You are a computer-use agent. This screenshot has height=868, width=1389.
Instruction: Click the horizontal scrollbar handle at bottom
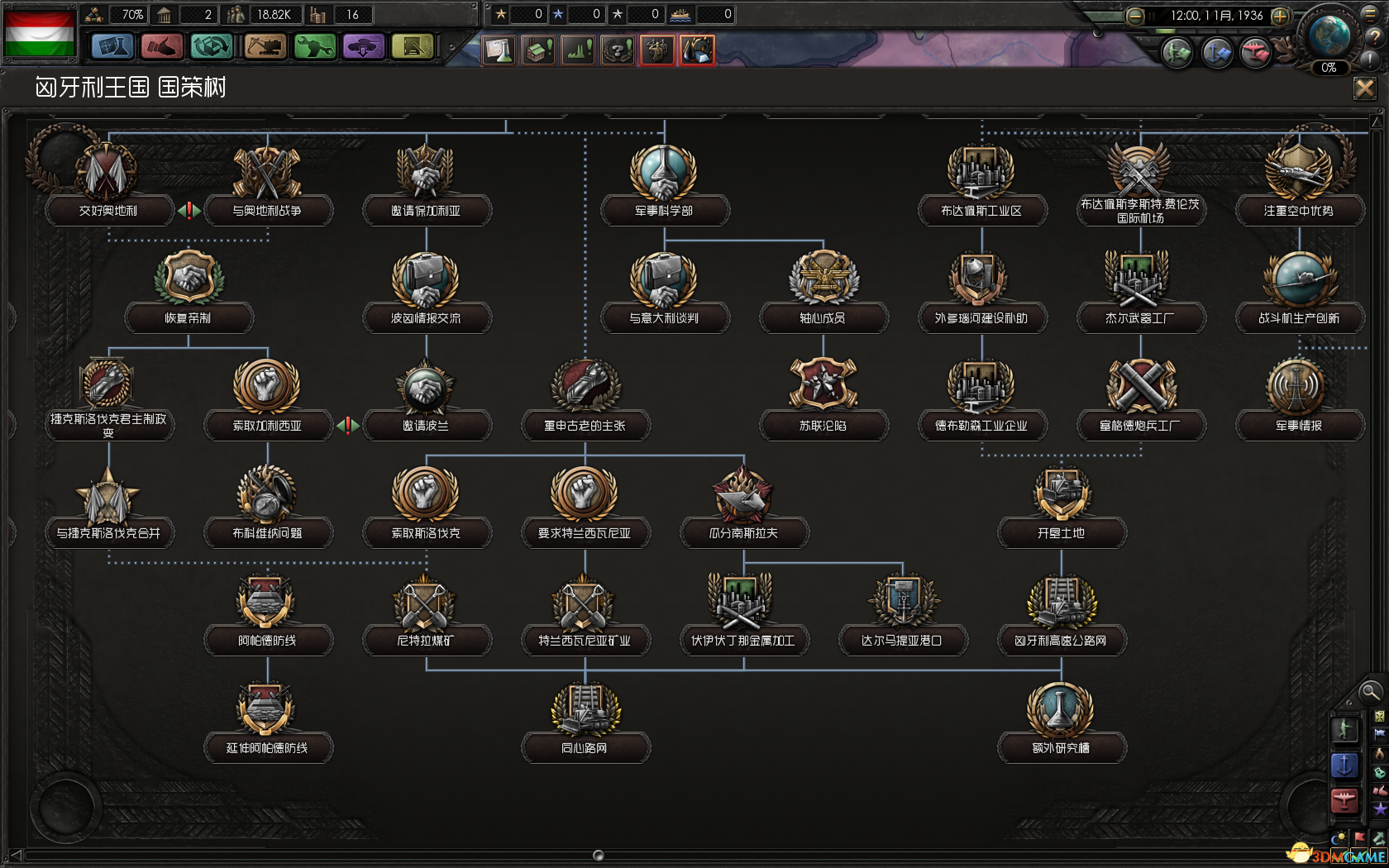(599, 855)
